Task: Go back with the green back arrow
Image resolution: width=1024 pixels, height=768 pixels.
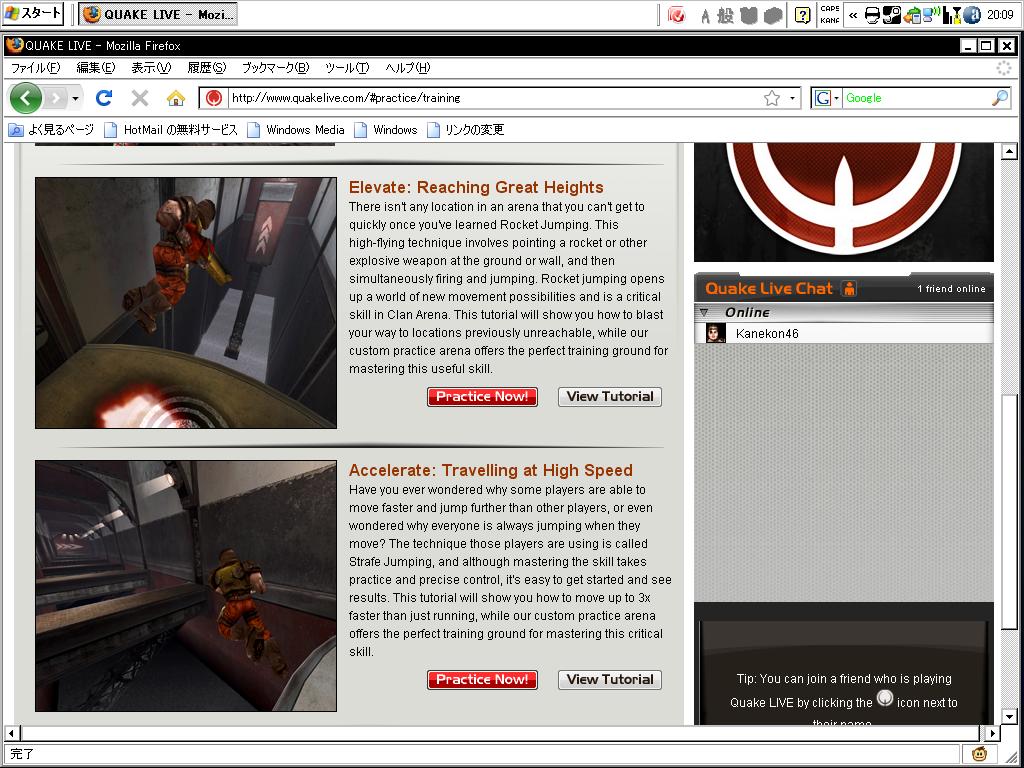Action: pyautogui.click(x=25, y=99)
